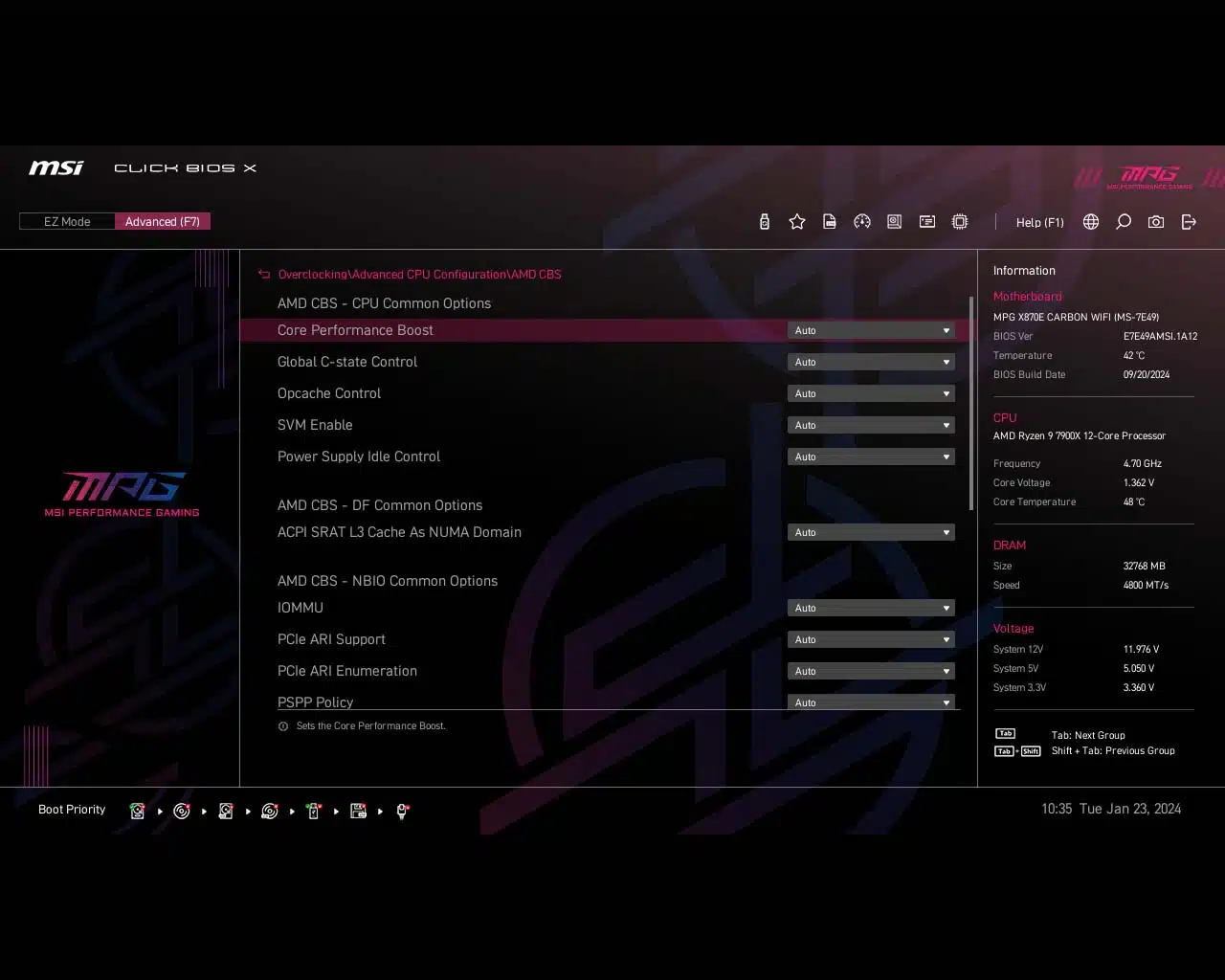Open M-Flash USB drive icon in toolbar

pos(764,222)
